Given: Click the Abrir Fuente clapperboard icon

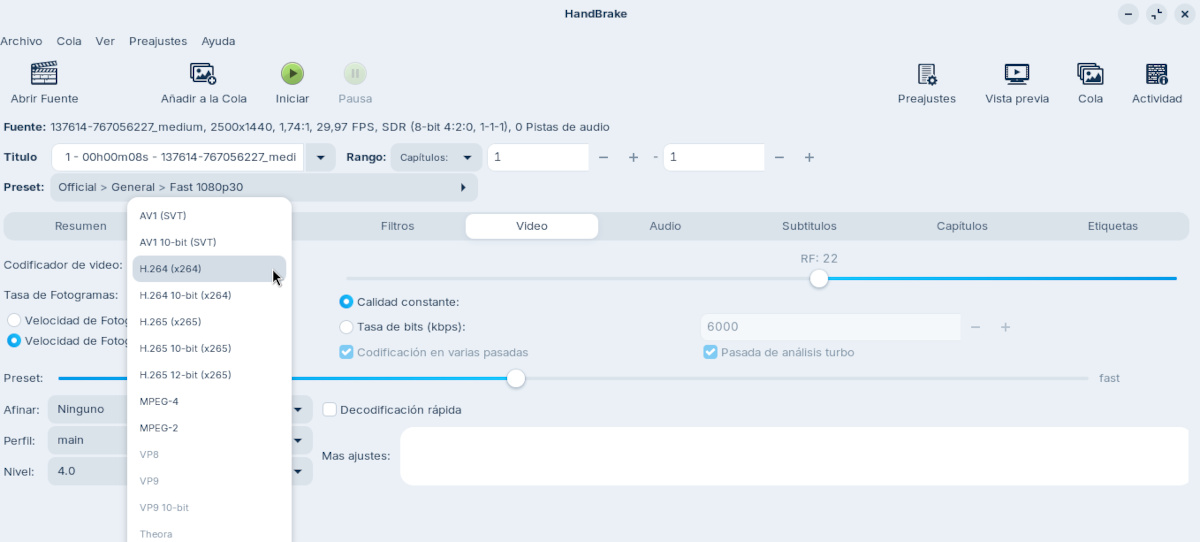Looking at the screenshot, I should coord(44,73).
